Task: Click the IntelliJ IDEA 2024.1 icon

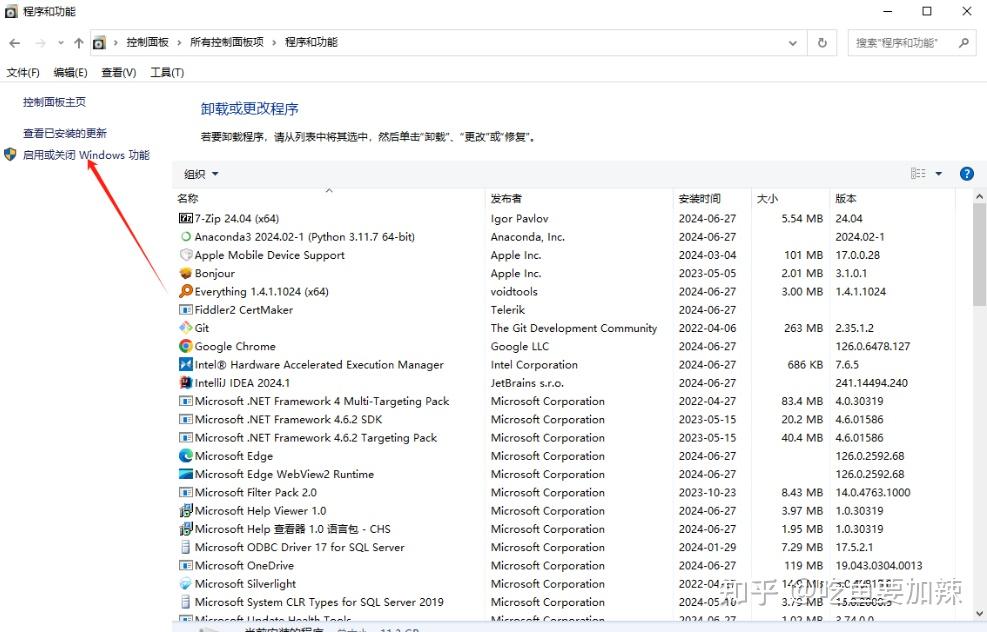Action: tap(188, 383)
